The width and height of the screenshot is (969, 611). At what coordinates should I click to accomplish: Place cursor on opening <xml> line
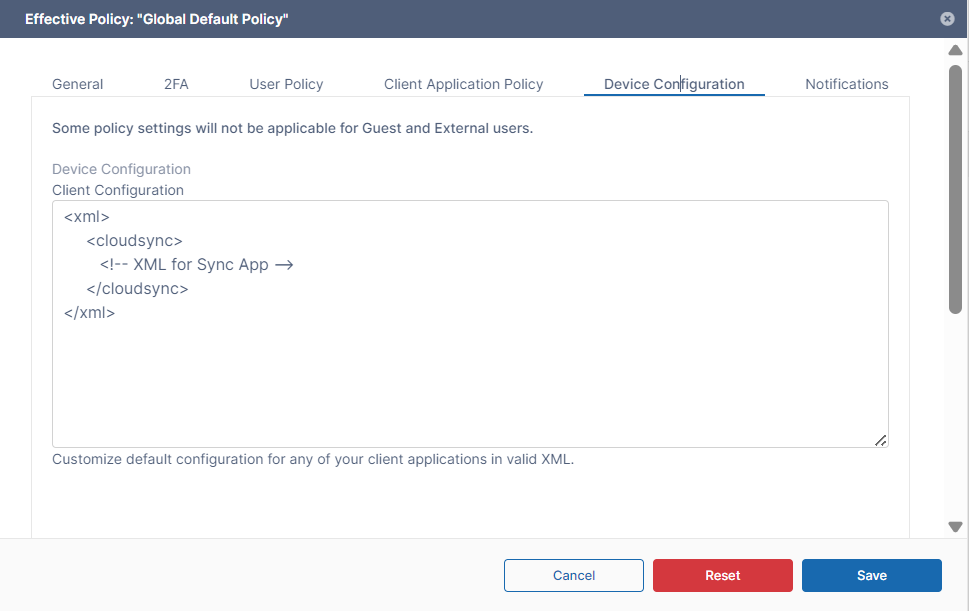click(x=87, y=216)
